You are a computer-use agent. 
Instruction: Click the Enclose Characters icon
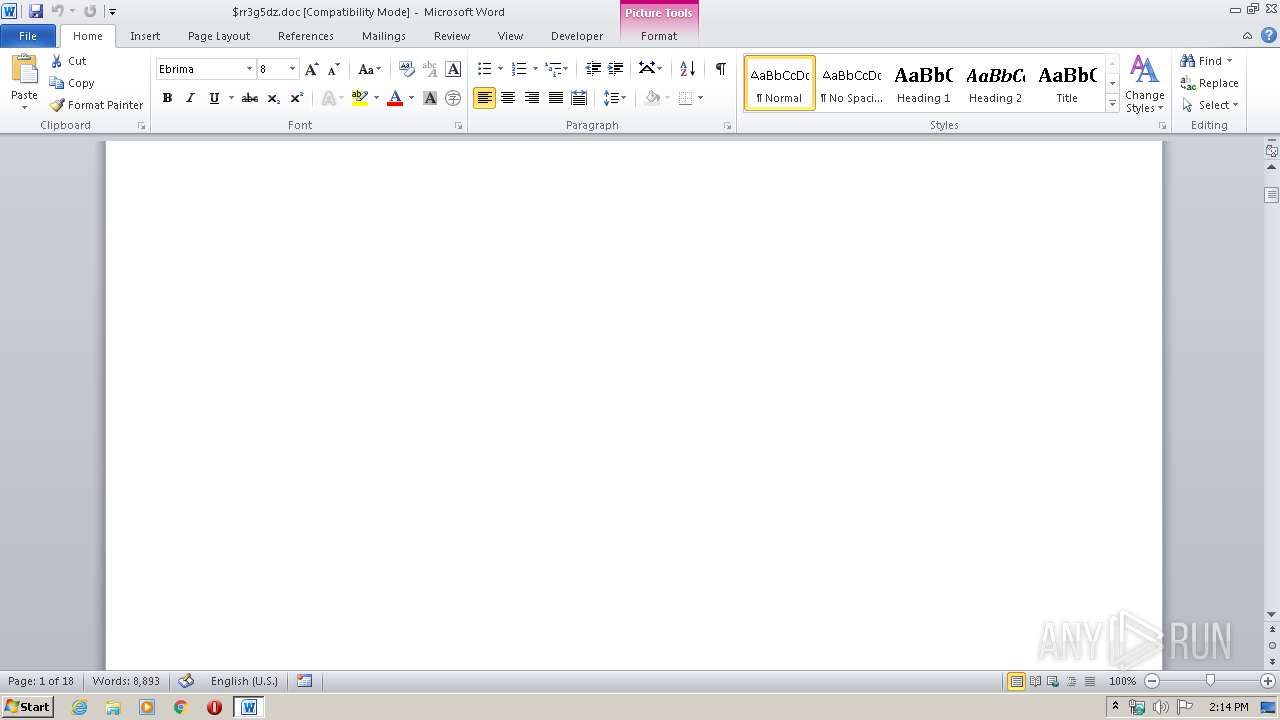(453, 98)
